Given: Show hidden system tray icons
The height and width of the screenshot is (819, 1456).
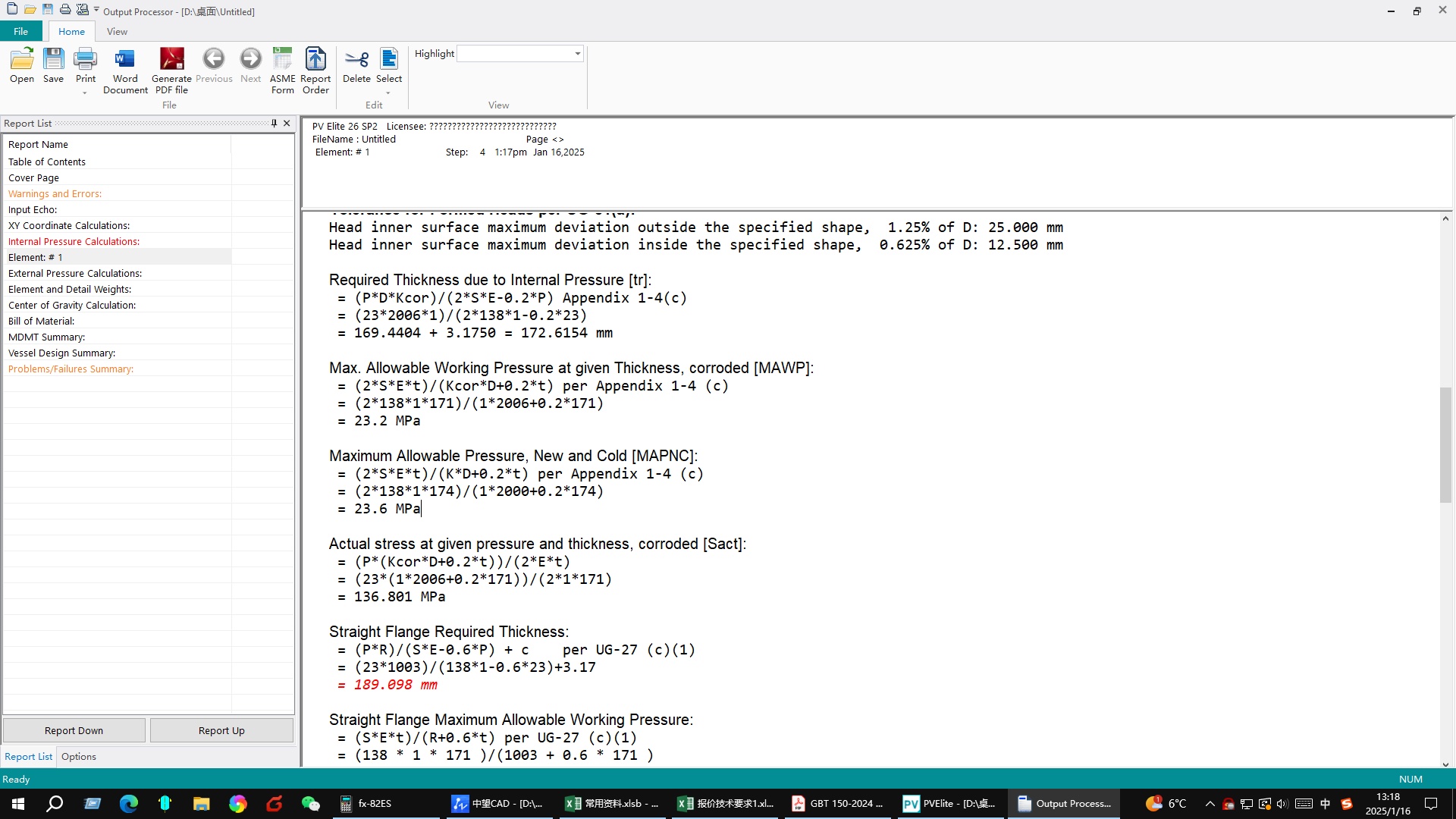Looking at the screenshot, I should 1210,804.
